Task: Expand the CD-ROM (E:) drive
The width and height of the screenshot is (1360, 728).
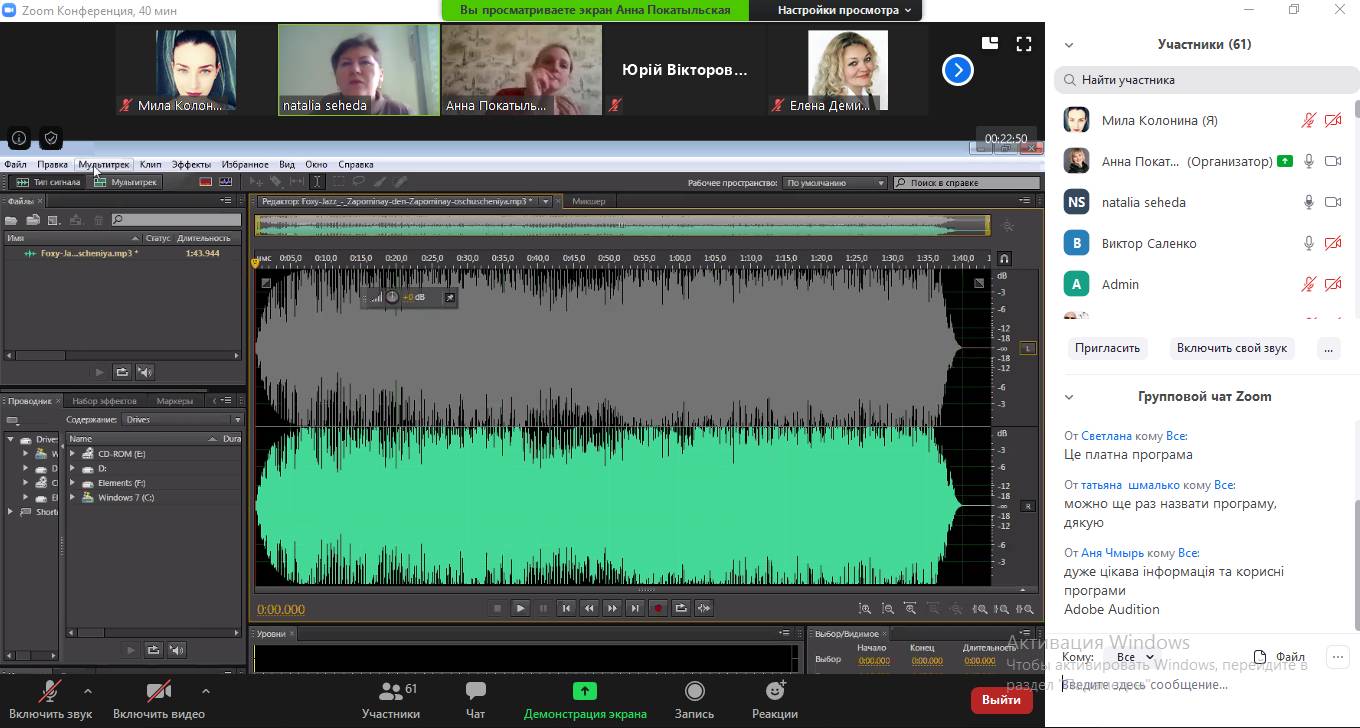Action: pos(72,454)
